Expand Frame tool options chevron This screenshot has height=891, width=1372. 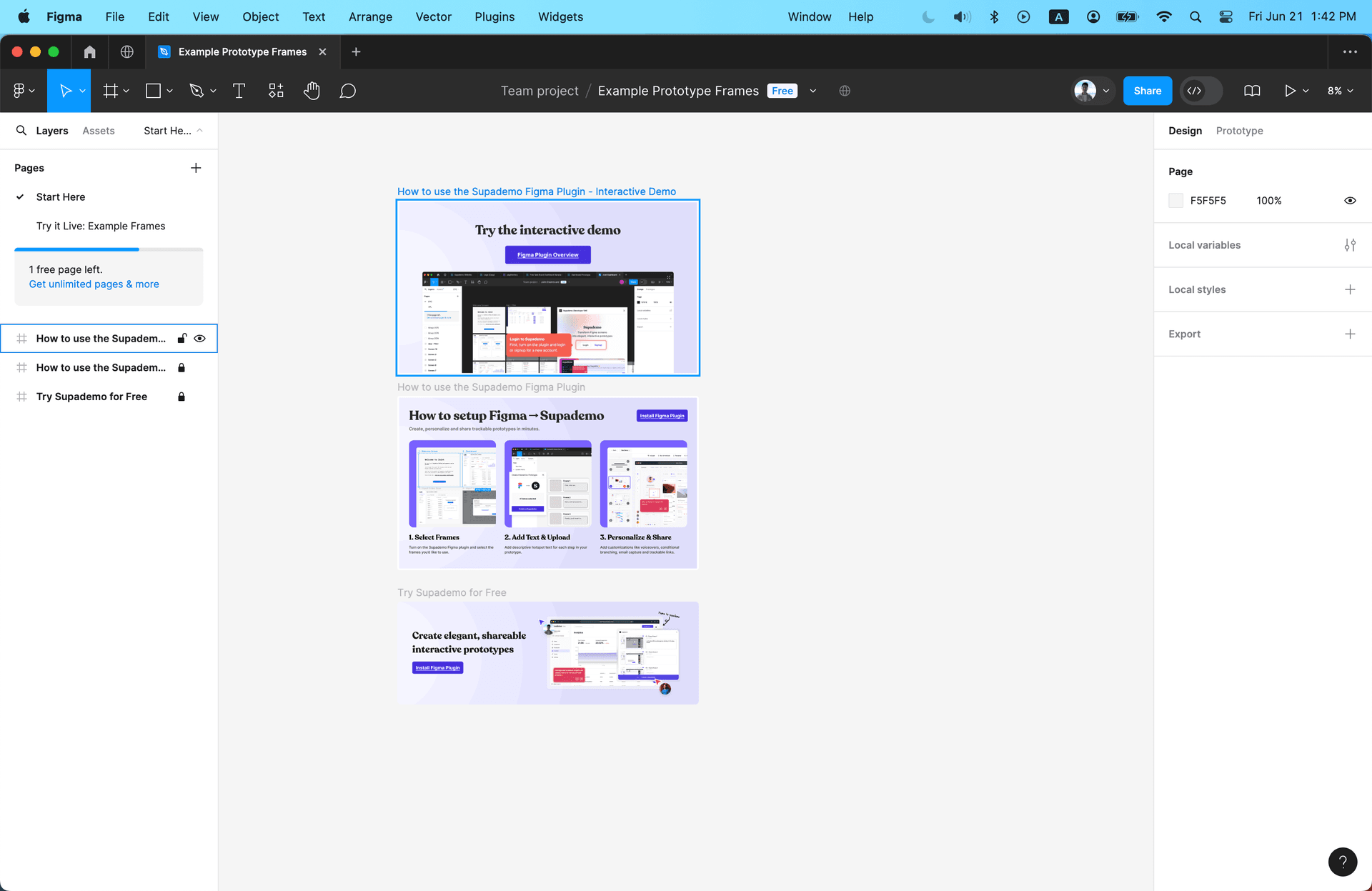(x=126, y=91)
